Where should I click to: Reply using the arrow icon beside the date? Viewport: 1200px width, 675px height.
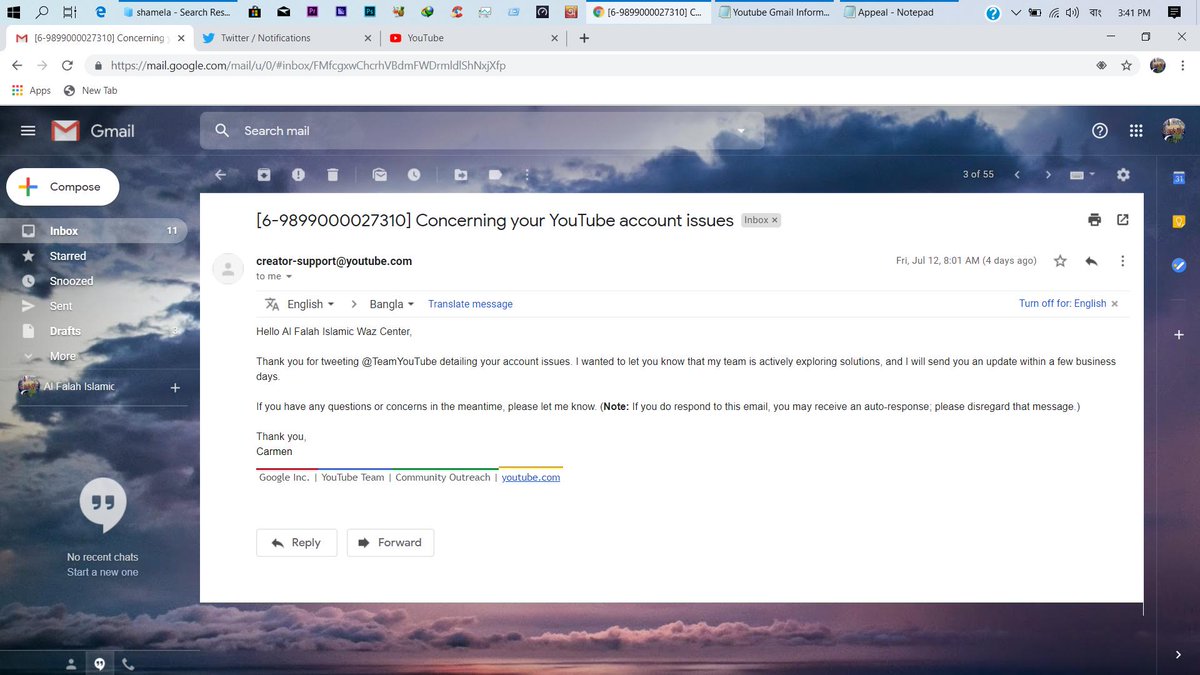point(1092,261)
